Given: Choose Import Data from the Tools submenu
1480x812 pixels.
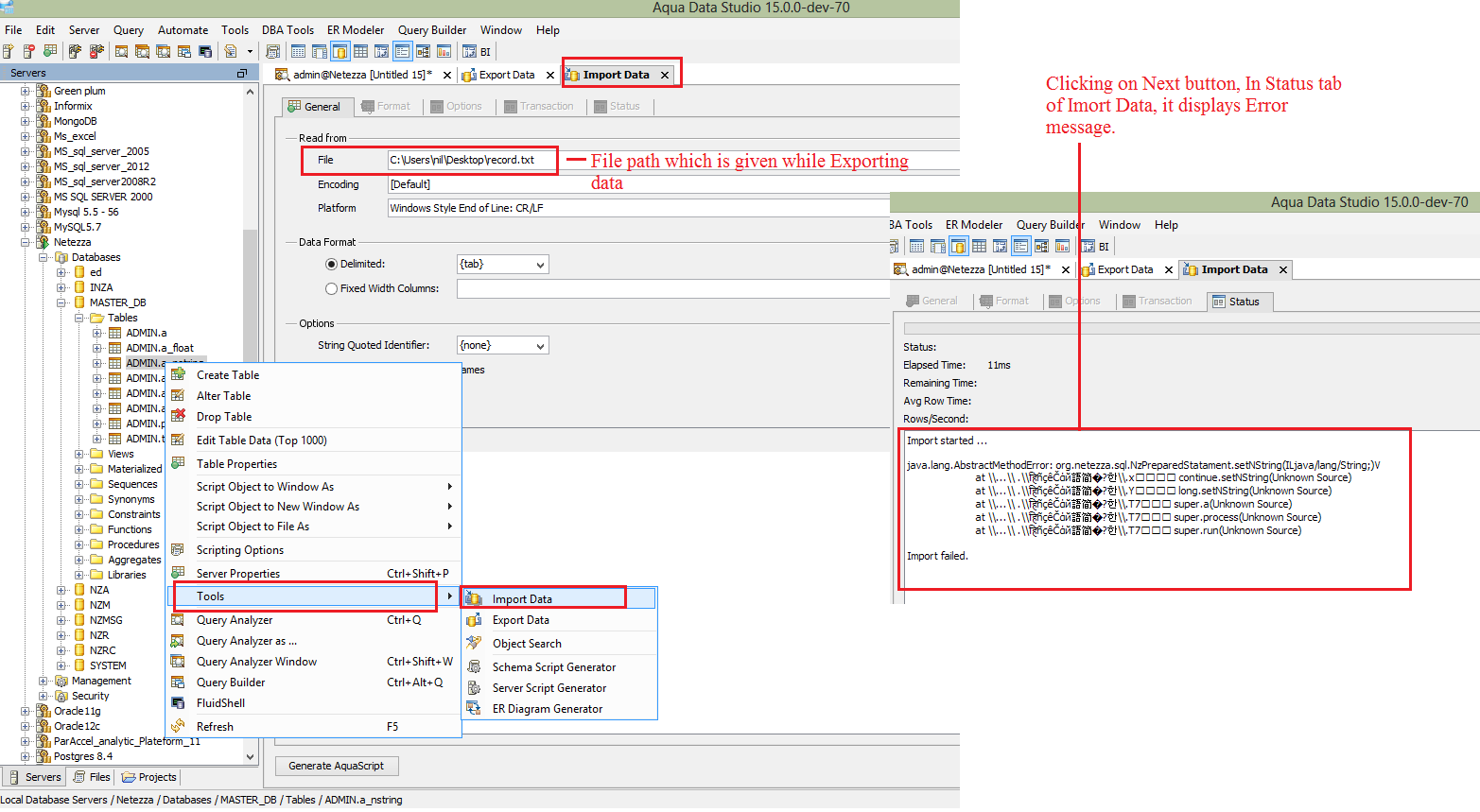Looking at the screenshot, I should (x=559, y=598).
